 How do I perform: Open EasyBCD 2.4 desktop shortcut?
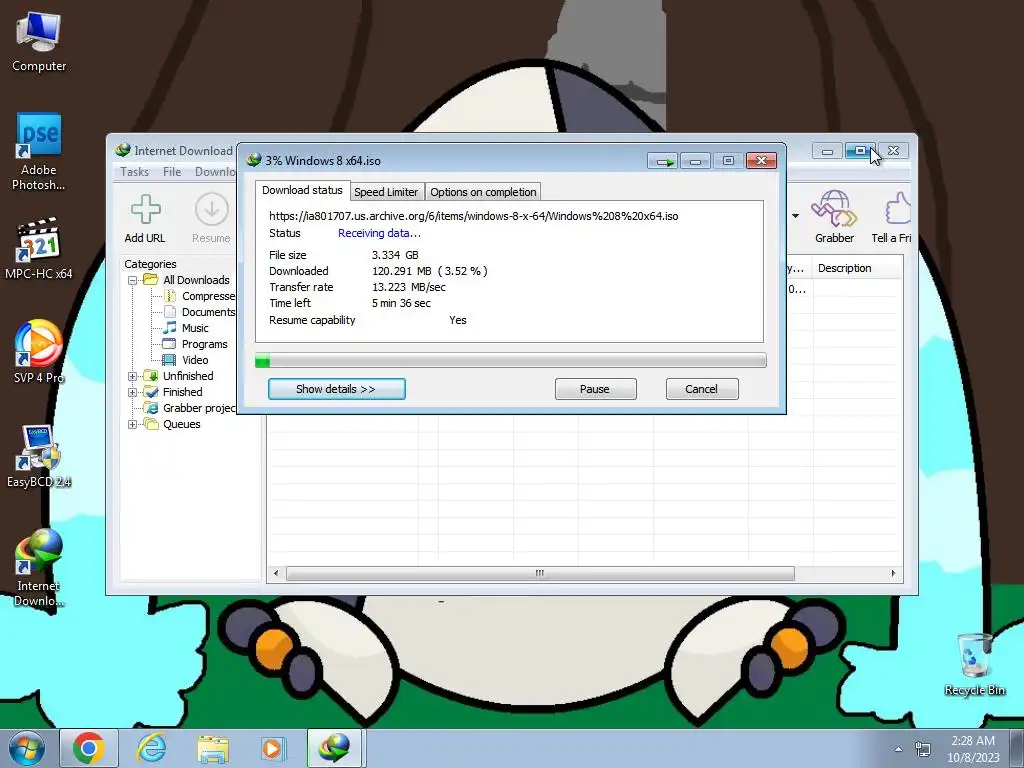pos(39,456)
